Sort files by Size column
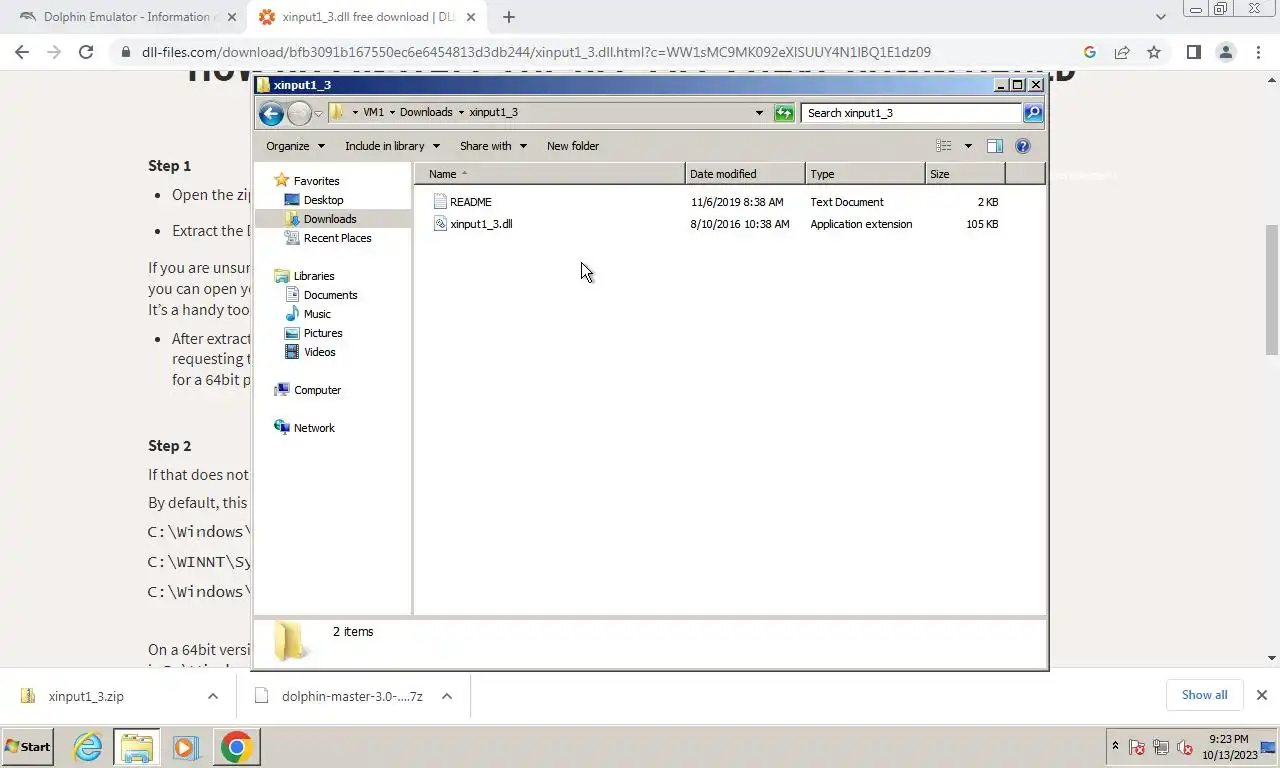Viewport: 1280px width, 768px height. 965,174
